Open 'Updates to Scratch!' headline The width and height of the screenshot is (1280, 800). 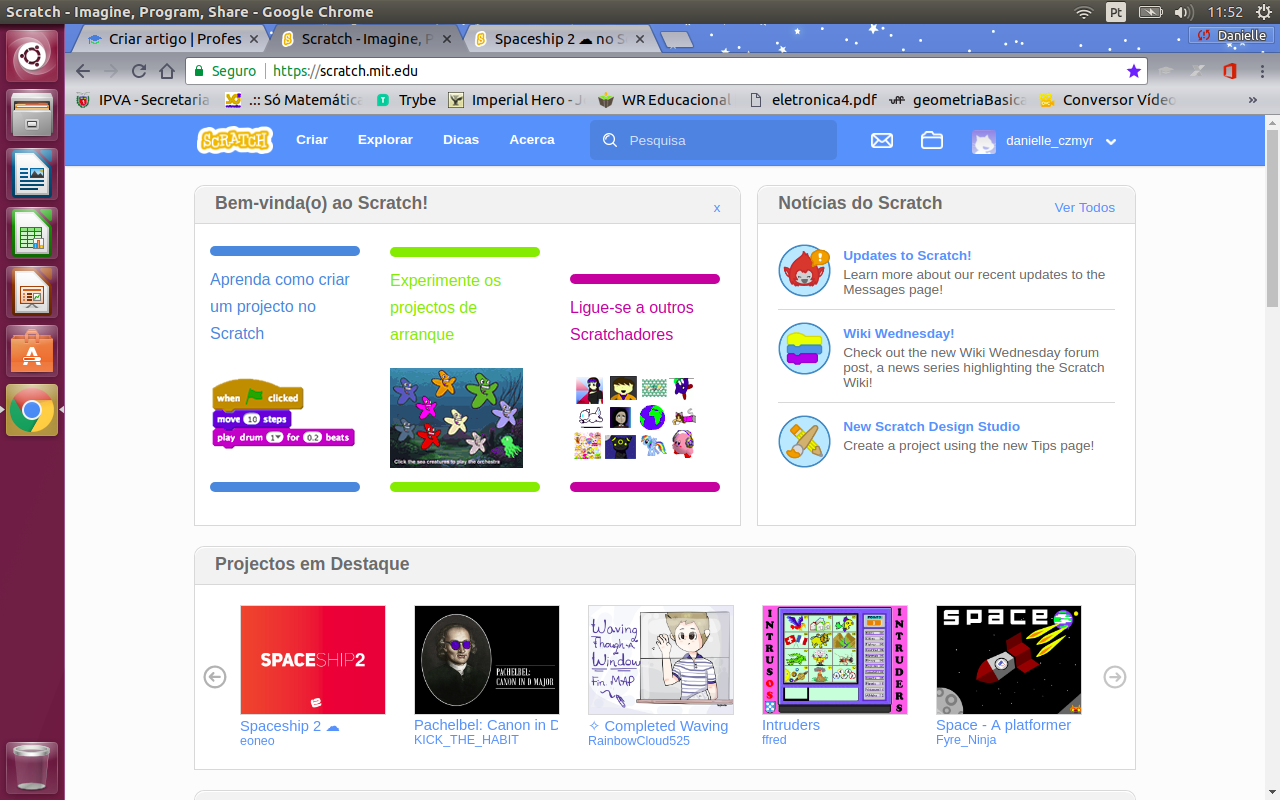click(907, 256)
